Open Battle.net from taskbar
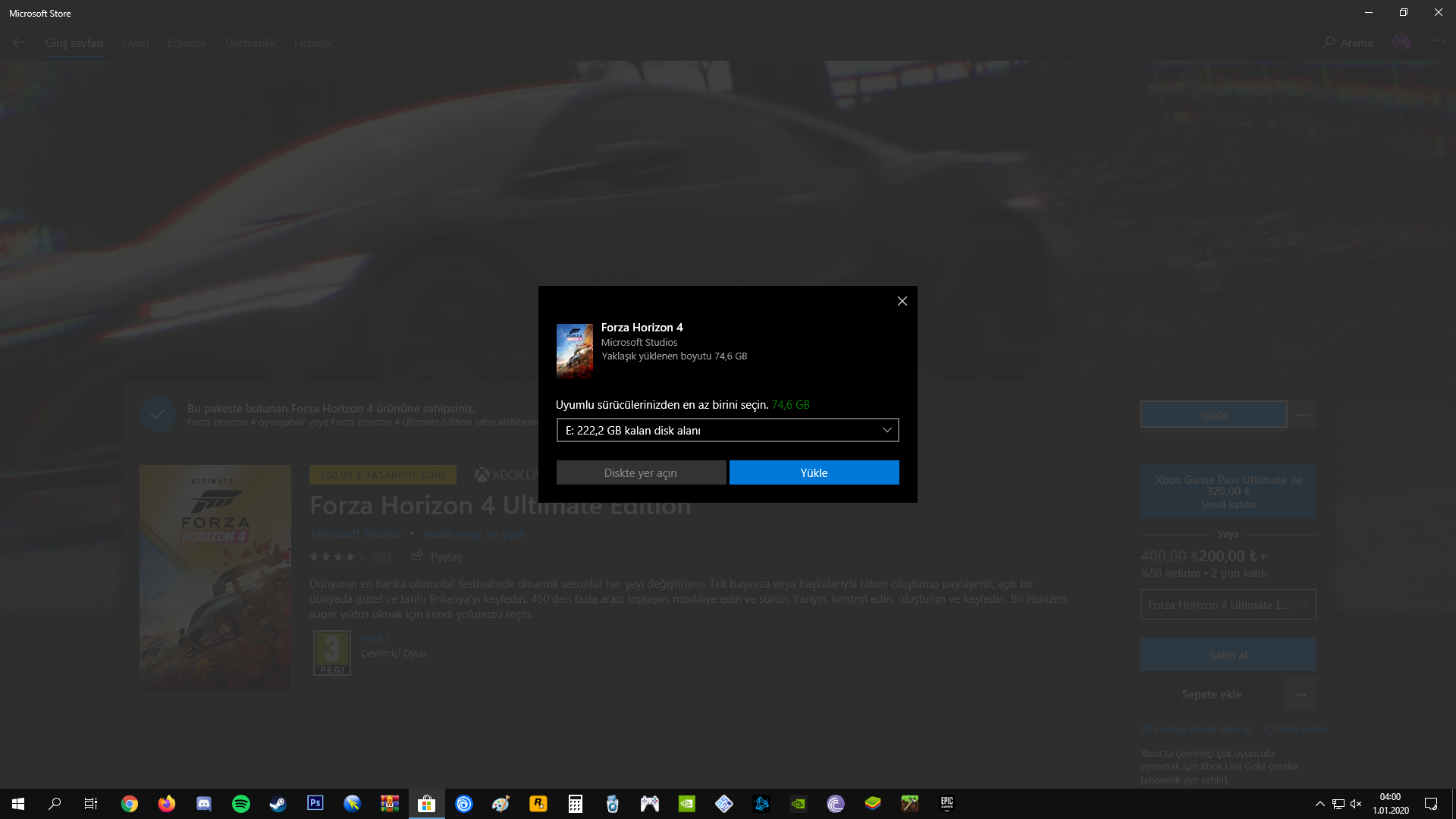 click(x=761, y=804)
